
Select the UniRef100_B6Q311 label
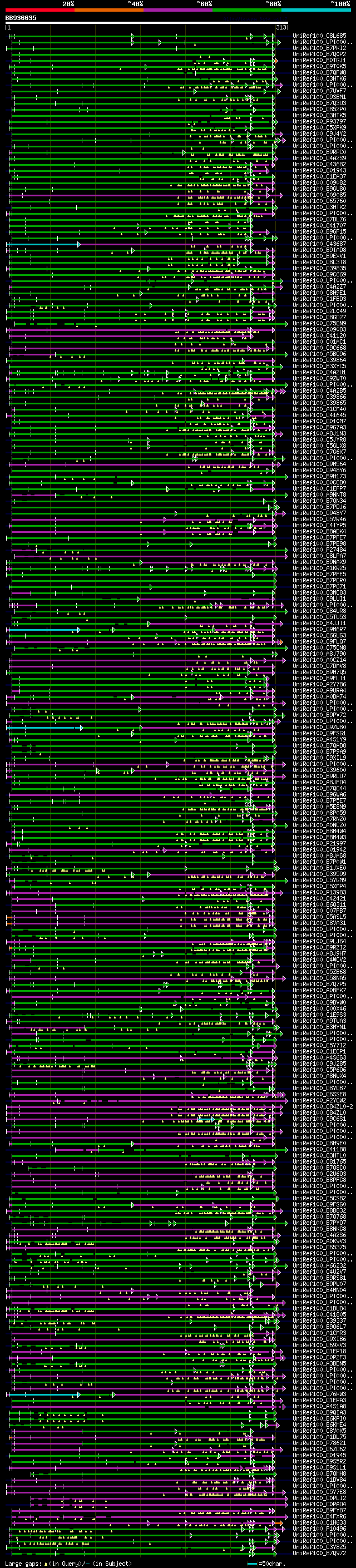pos(319,905)
